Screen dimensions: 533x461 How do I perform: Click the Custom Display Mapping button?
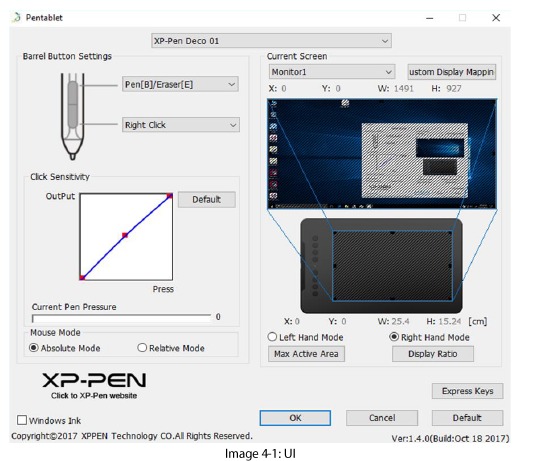(451, 72)
